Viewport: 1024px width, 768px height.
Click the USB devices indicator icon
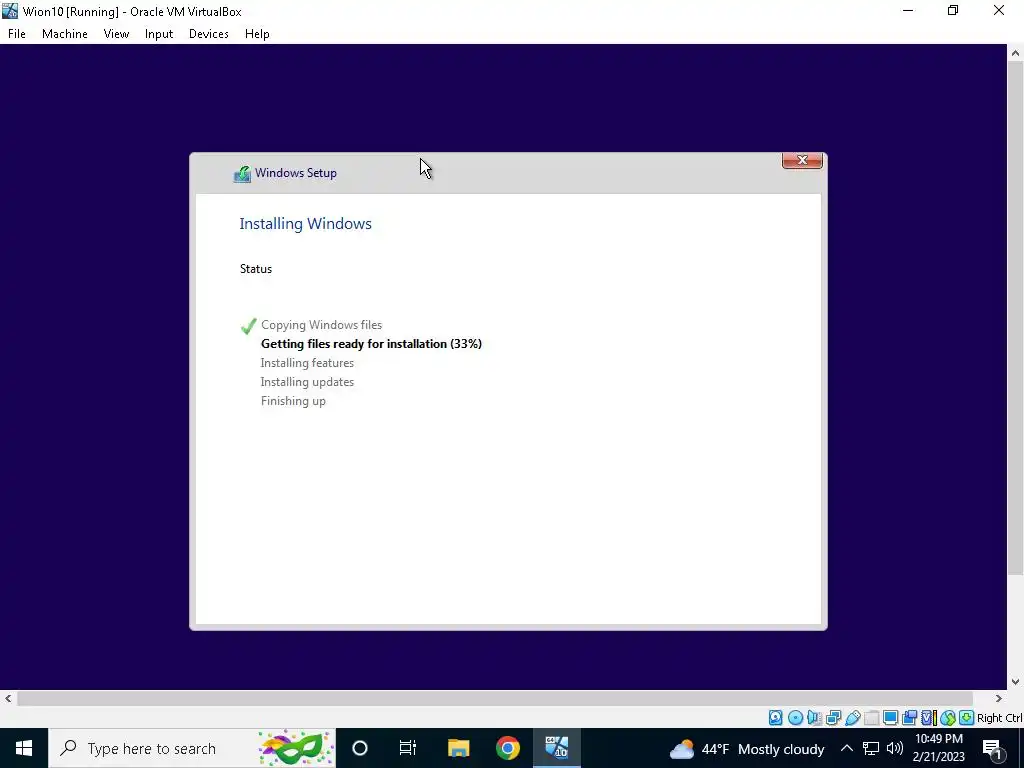(x=852, y=718)
